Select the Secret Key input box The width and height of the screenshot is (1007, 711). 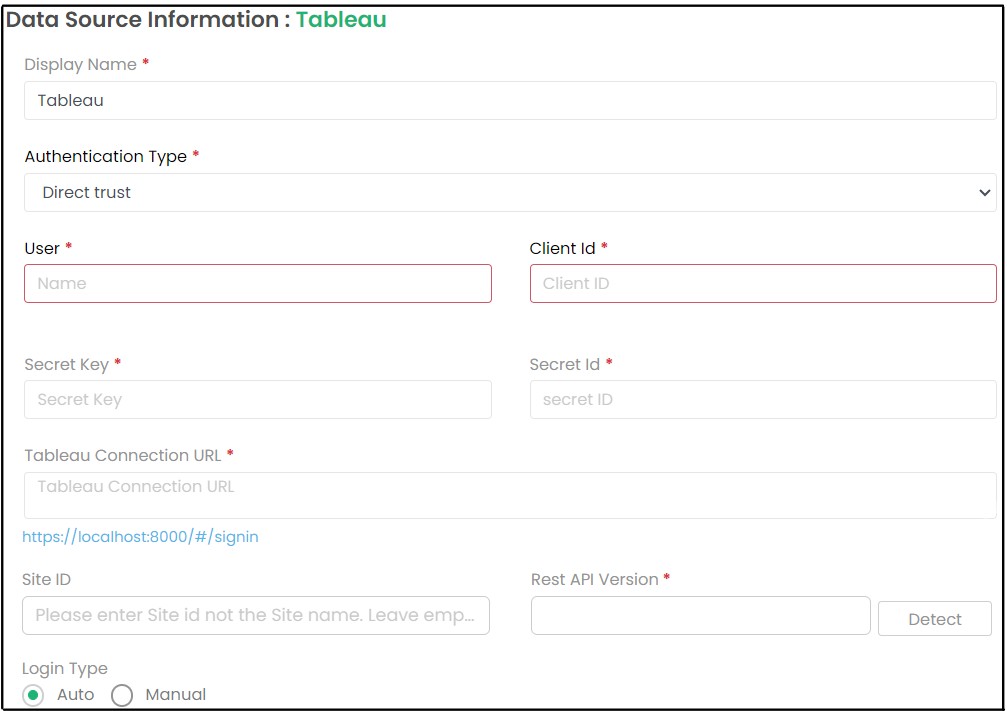click(x=258, y=400)
